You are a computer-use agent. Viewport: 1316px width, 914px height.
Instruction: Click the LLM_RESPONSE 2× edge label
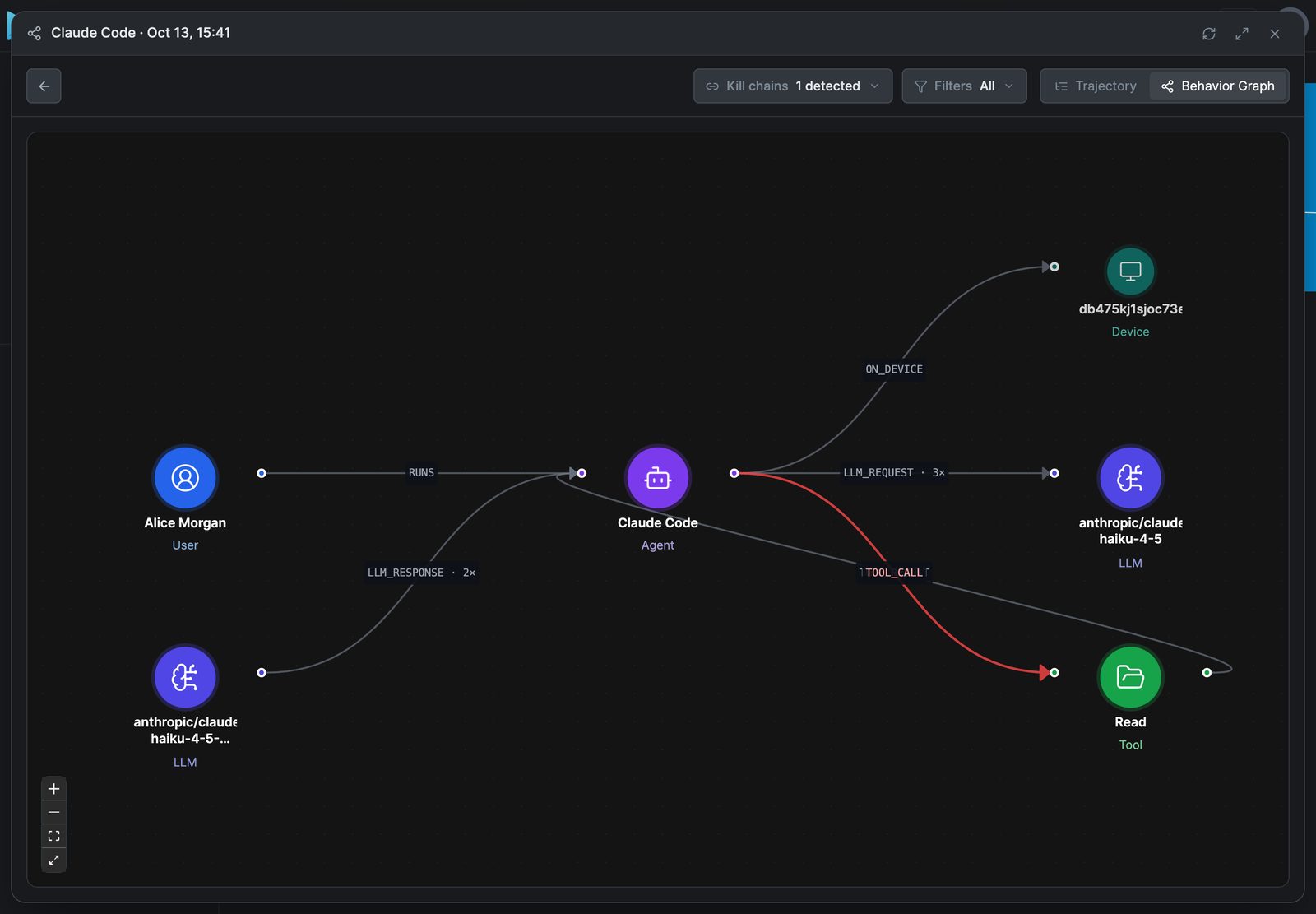[x=421, y=573]
